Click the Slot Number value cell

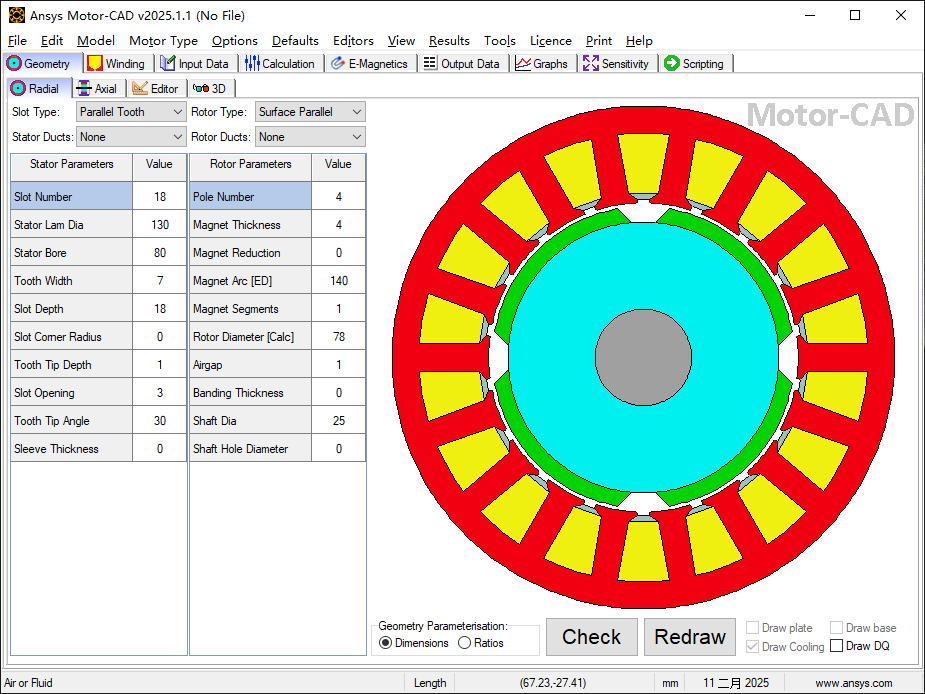click(x=159, y=197)
